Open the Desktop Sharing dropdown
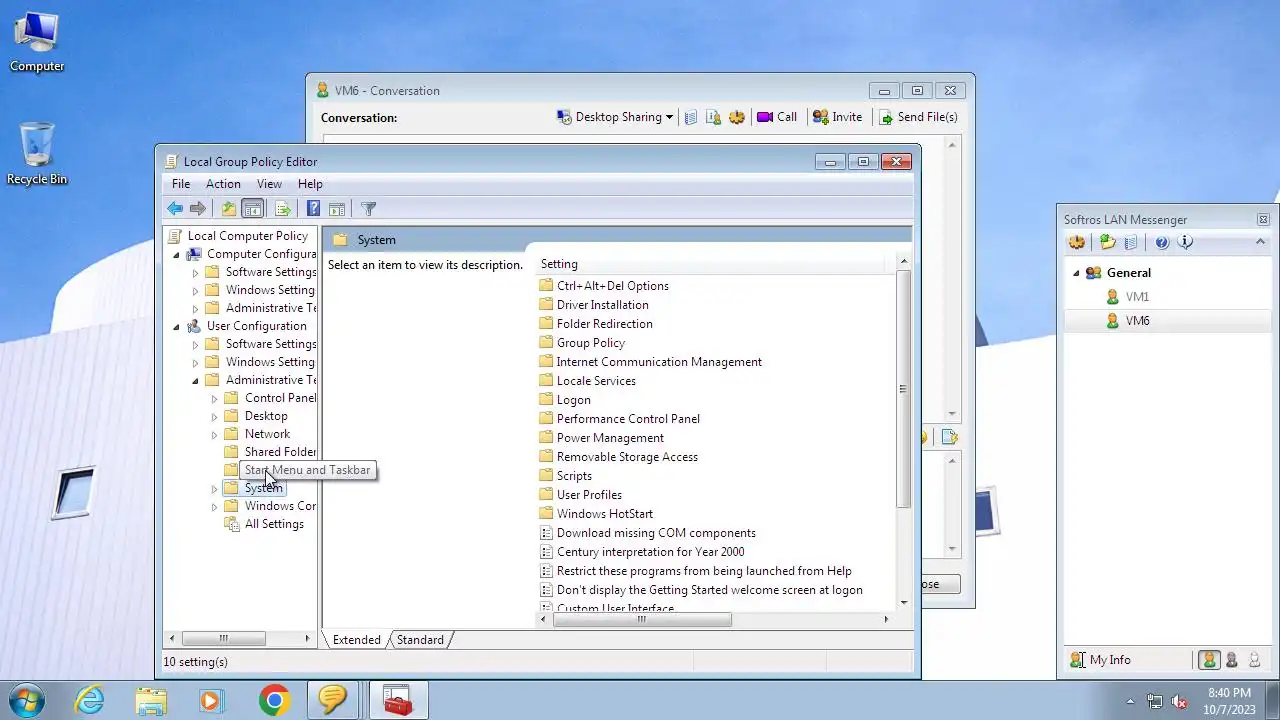Screen dimensions: 1280x720 coord(614,117)
